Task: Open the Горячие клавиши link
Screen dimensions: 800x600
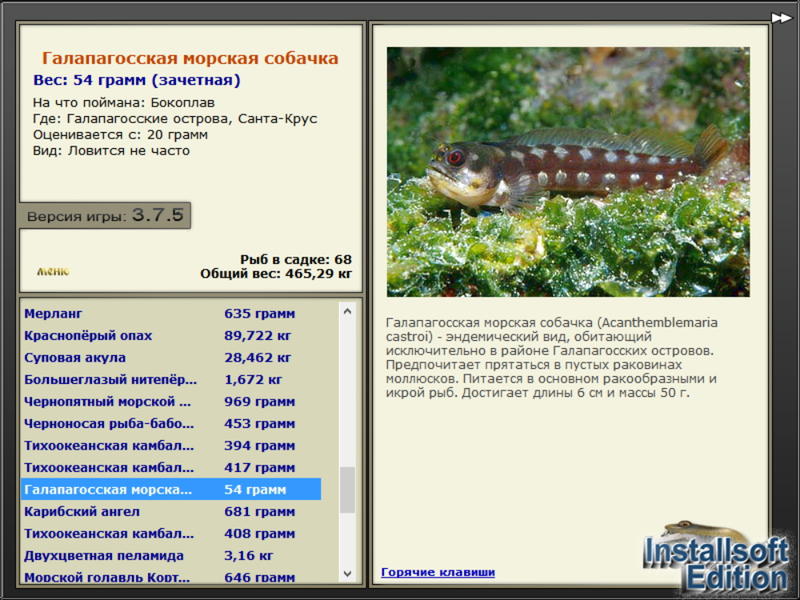Action: tap(438, 572)
